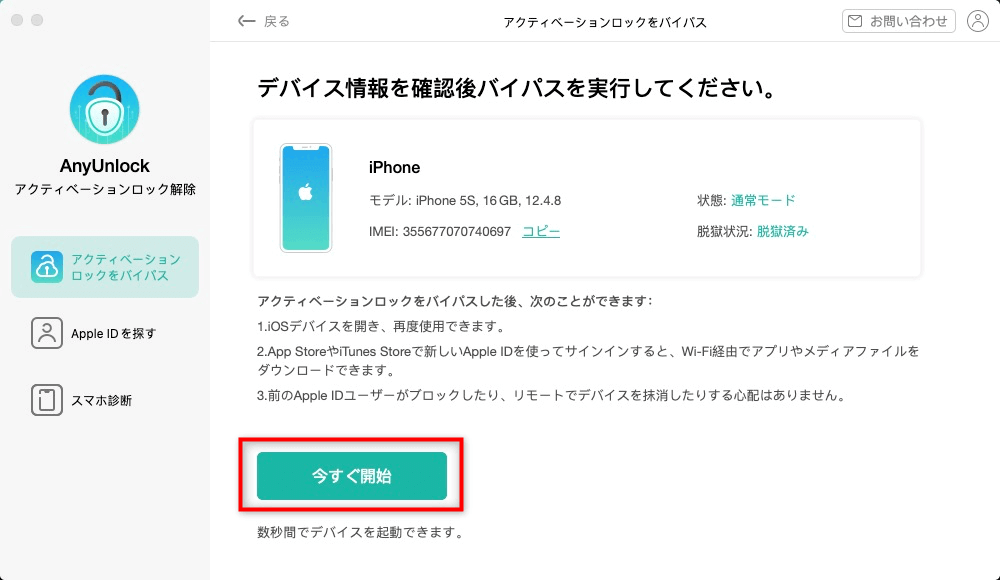Click the 通常モード status text
Viewport: 1000px width, 580px height.
click(763, 200)
